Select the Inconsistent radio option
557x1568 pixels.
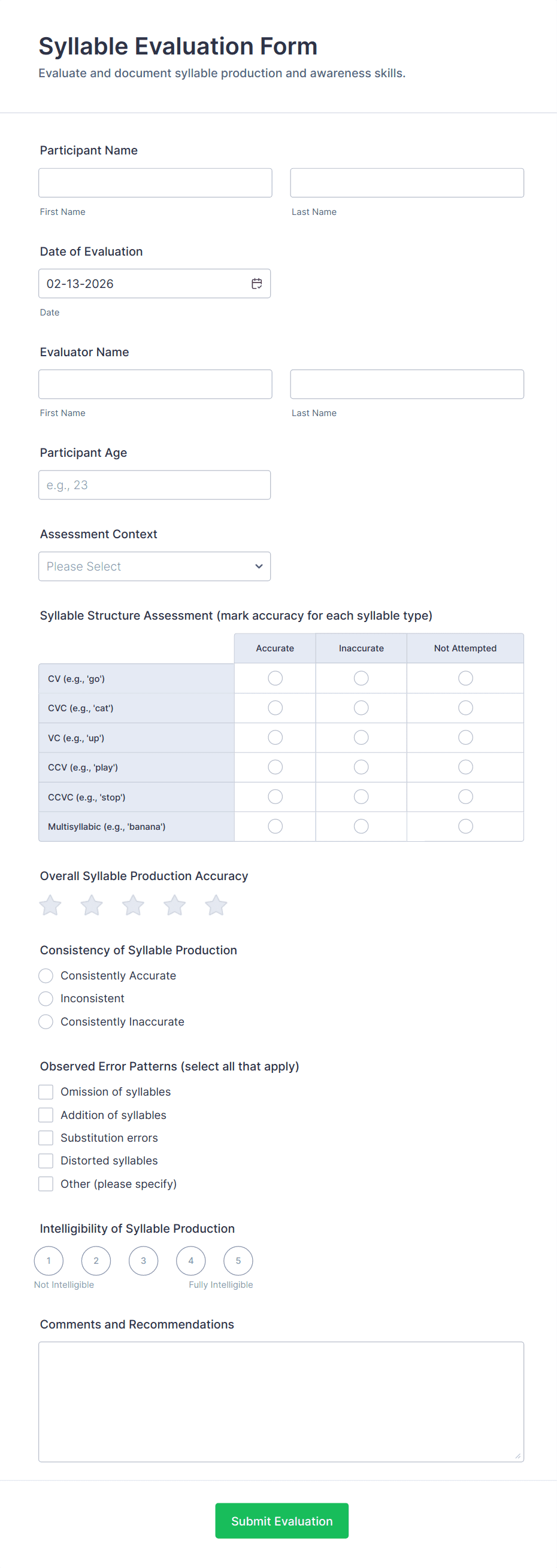point(46,998)
